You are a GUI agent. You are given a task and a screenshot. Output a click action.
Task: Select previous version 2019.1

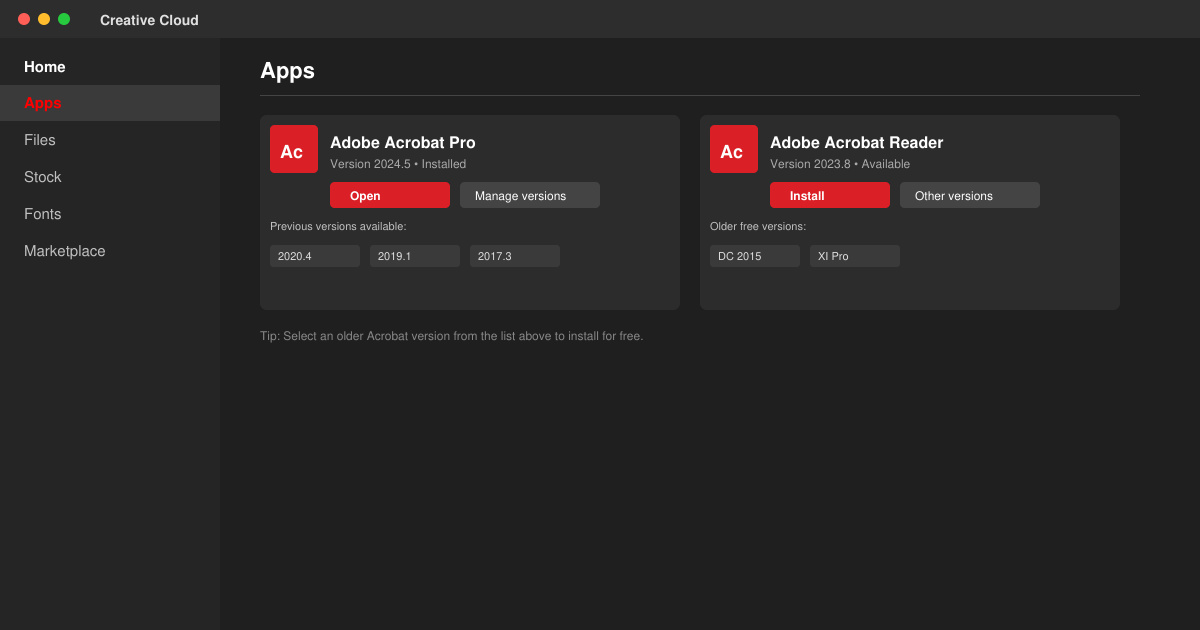pyautogui.click(x=415, y=256)
